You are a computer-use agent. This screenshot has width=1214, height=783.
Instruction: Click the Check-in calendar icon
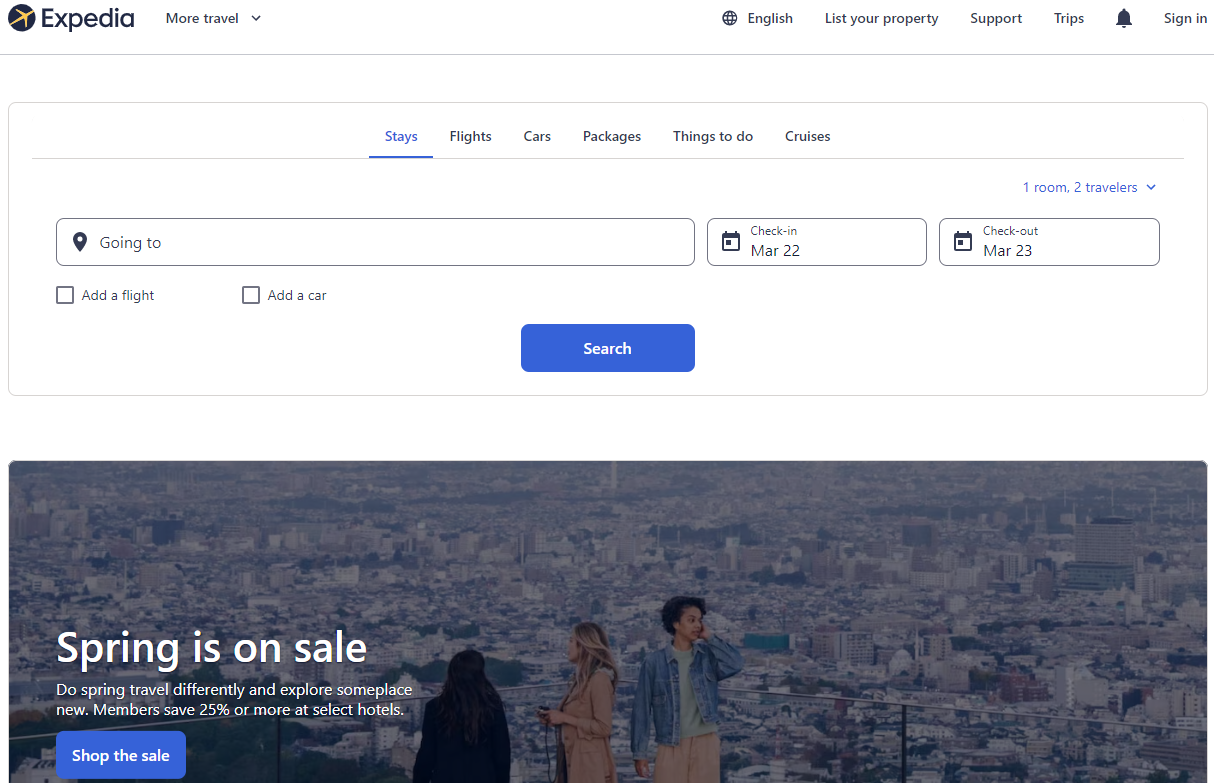(731, 241)
